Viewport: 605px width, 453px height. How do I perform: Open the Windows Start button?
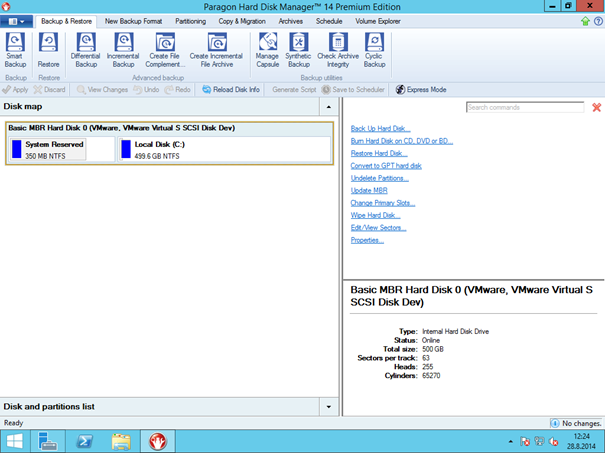14,441
